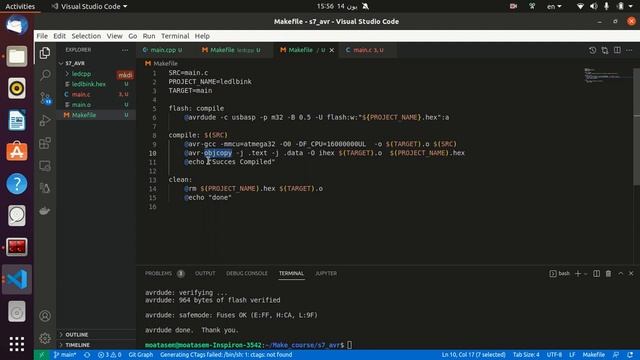Open the Accounts menu icon
Image resolution: width=640 pixels, height=360 pixels.
click(x=45, y=316)
